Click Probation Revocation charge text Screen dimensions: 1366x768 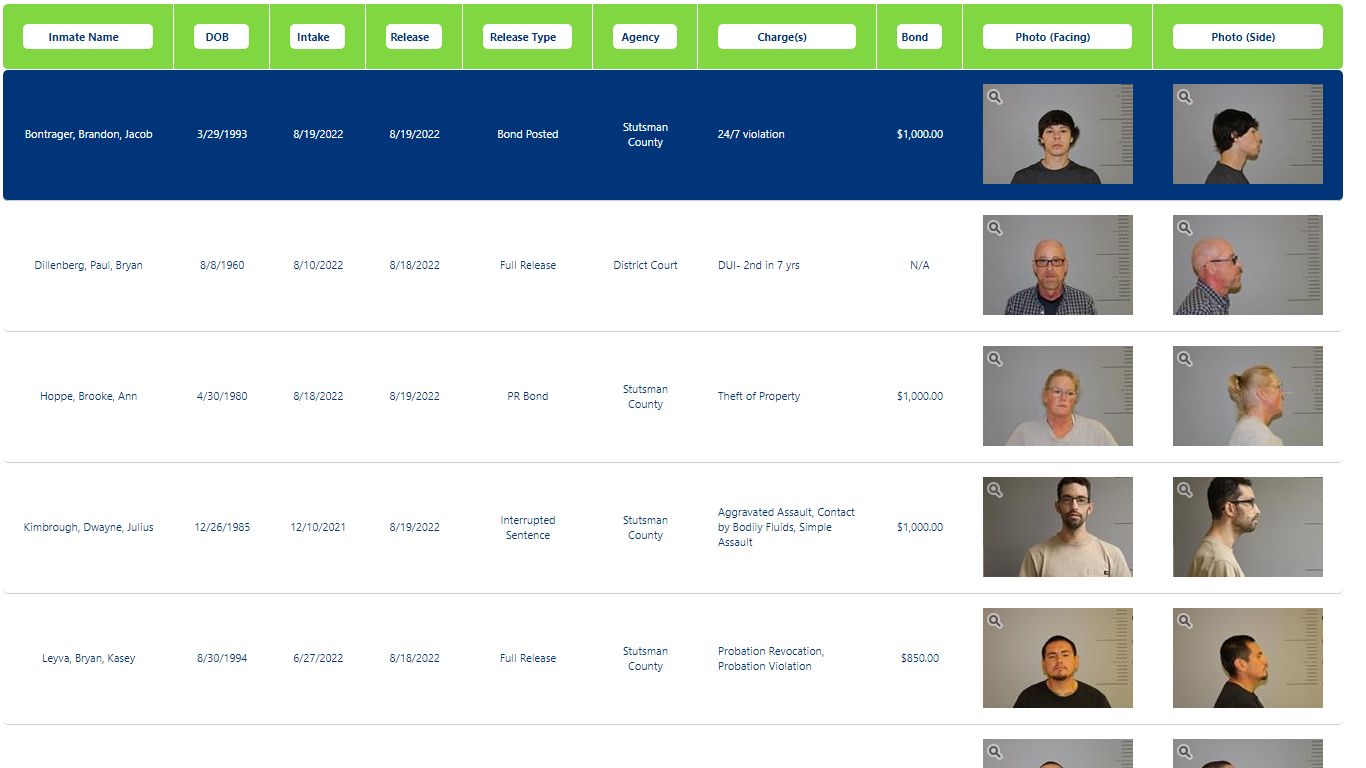(770, 658)
